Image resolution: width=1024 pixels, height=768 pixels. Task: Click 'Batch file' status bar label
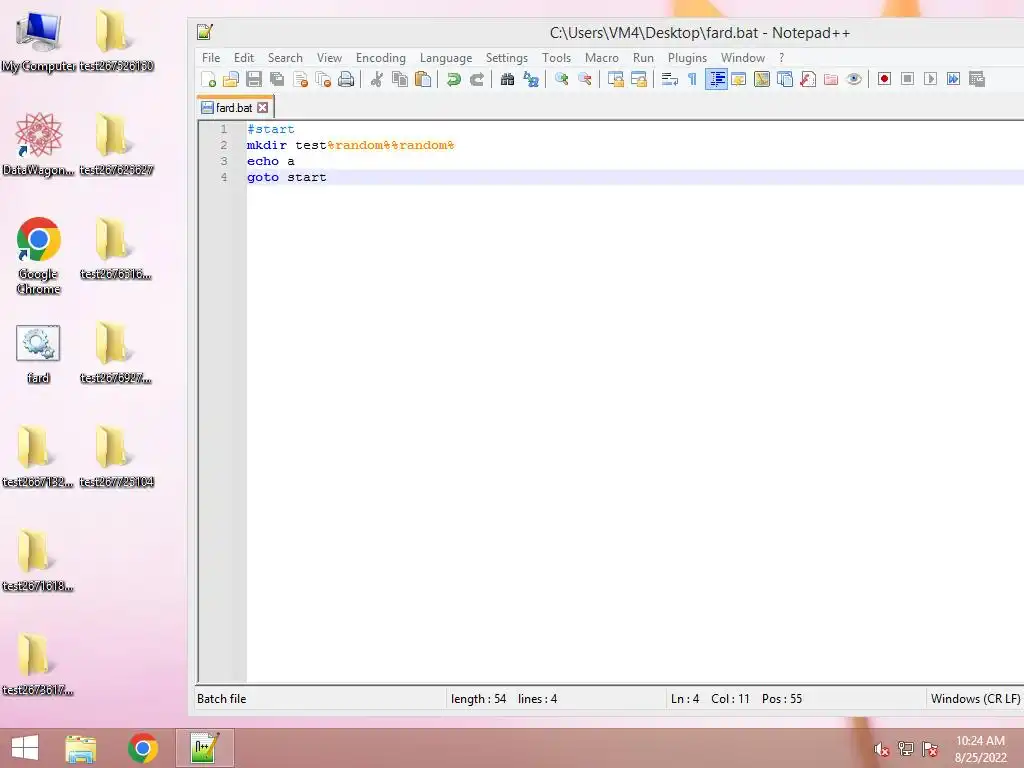tap(221, 699)
